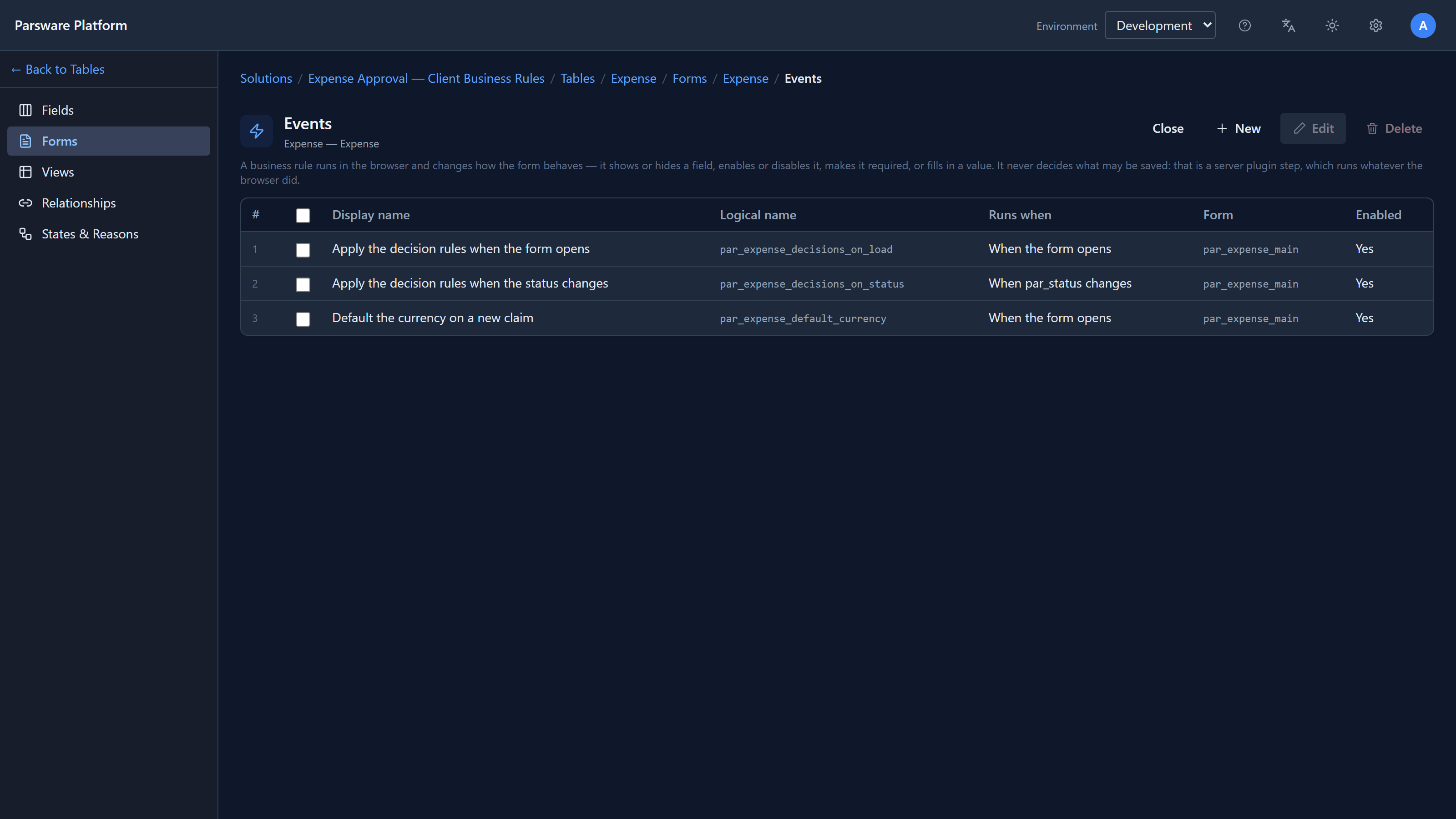Click the Close button
The height and width of the screenshot is (819, 1456).
tap(1168, 128)
